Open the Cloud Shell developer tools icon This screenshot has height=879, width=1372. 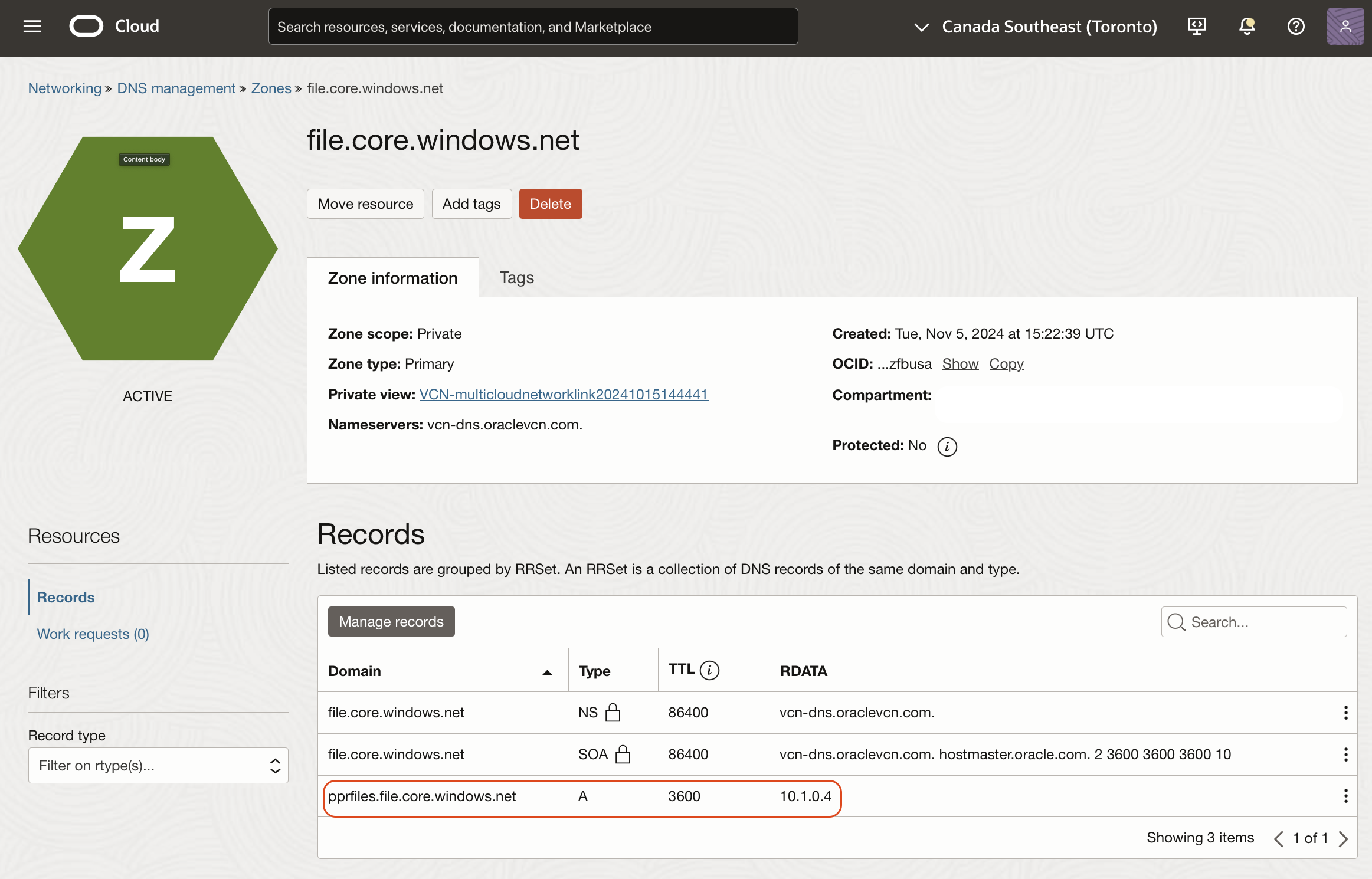[x=1197, y=27]
